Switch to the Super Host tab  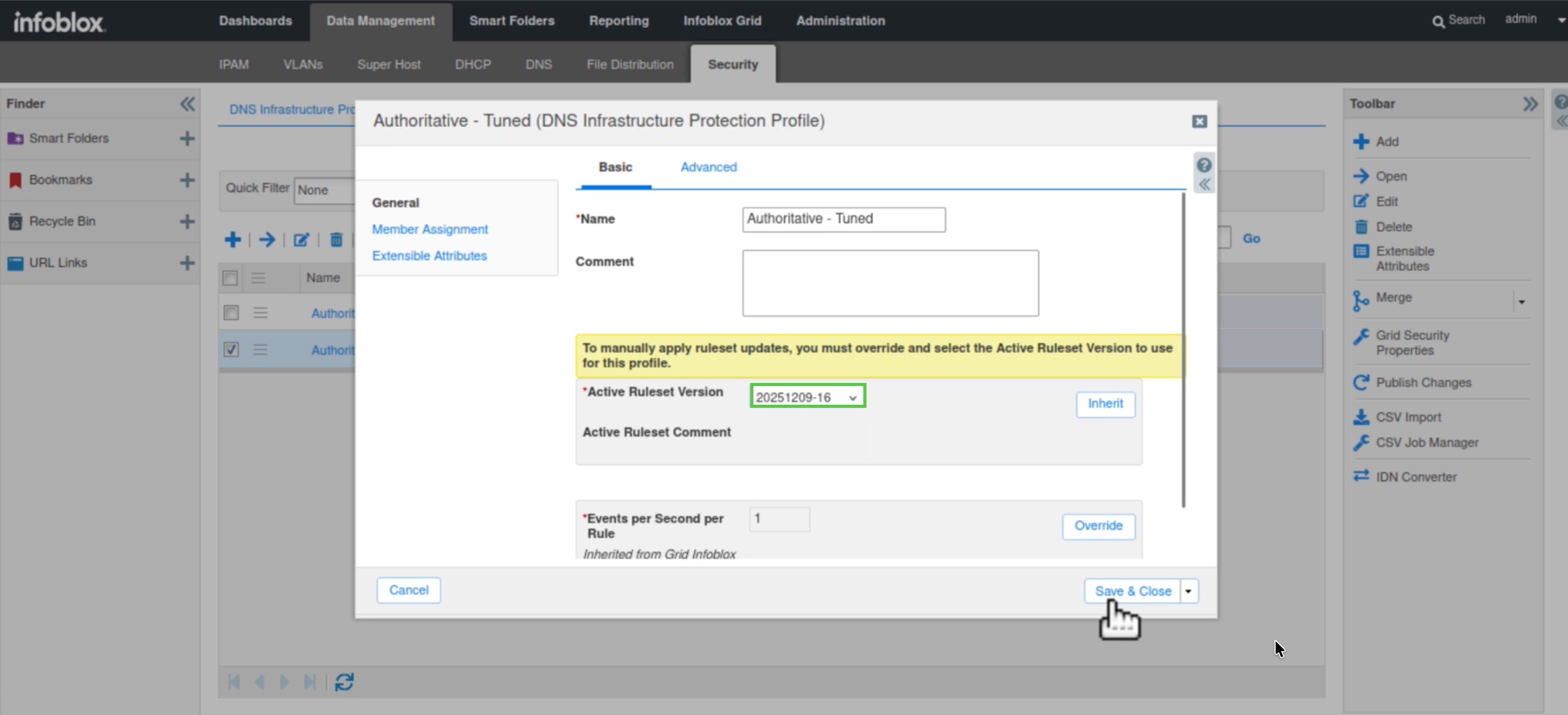point(389,64)
